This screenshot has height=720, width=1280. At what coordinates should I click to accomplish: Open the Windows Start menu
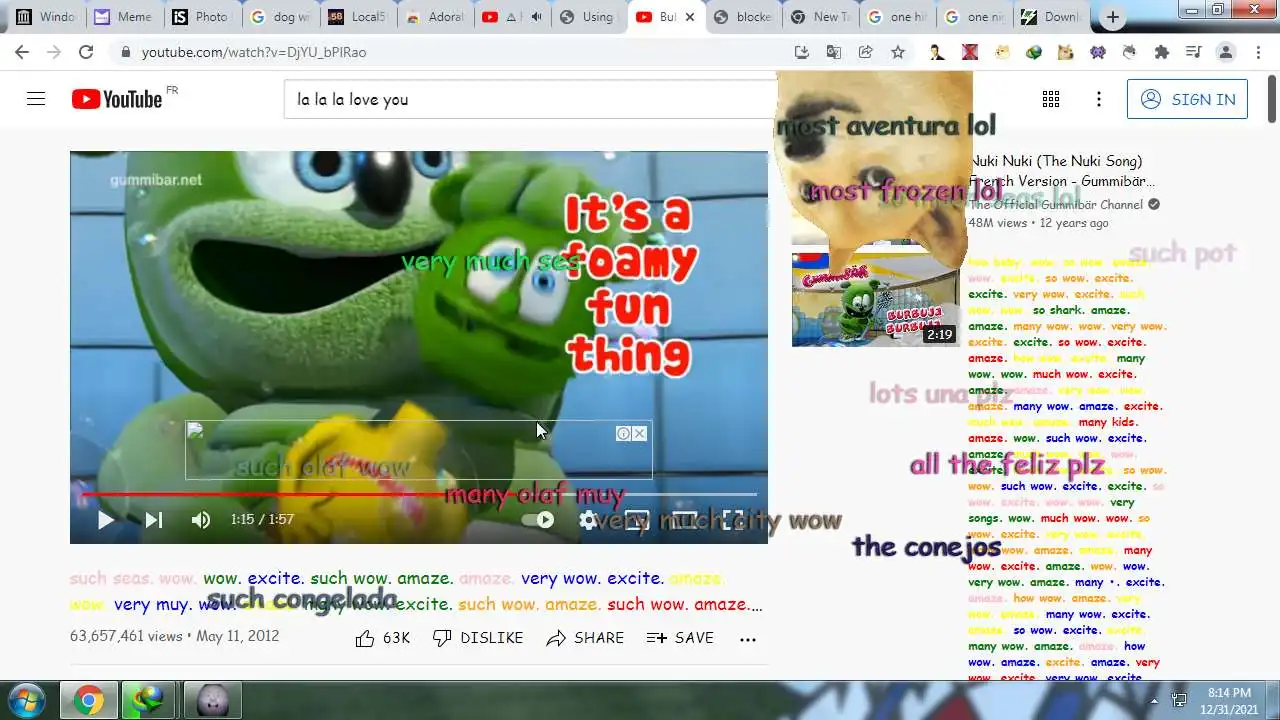coord(26,700)
